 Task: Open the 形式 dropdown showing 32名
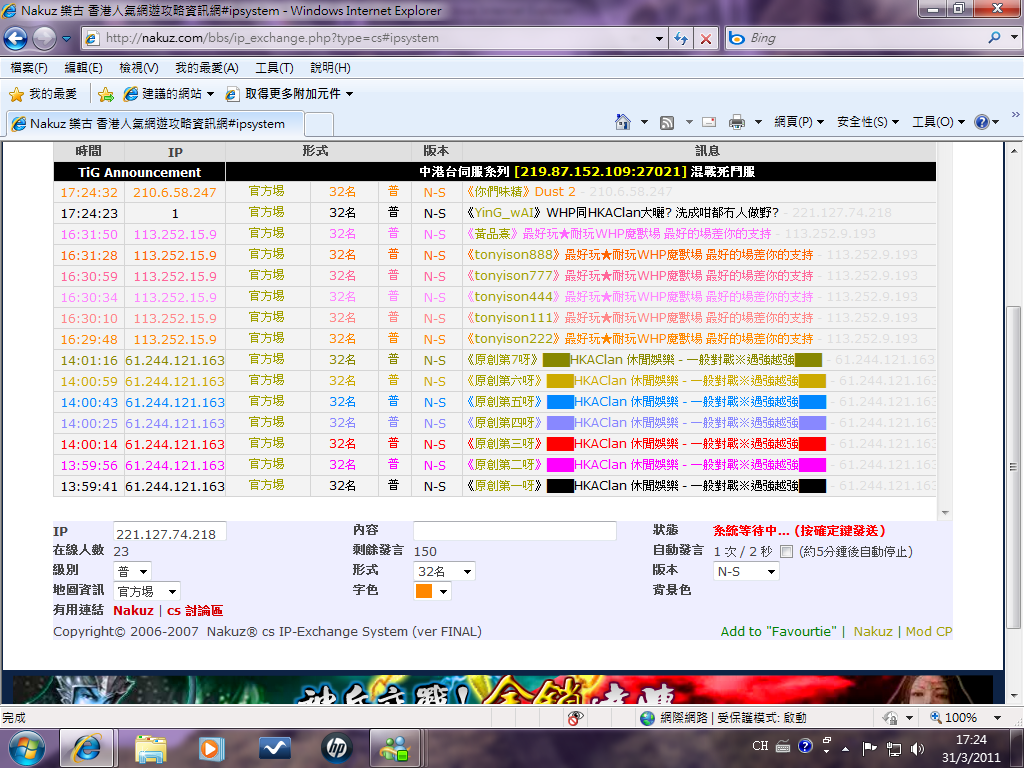click(445, 571)
